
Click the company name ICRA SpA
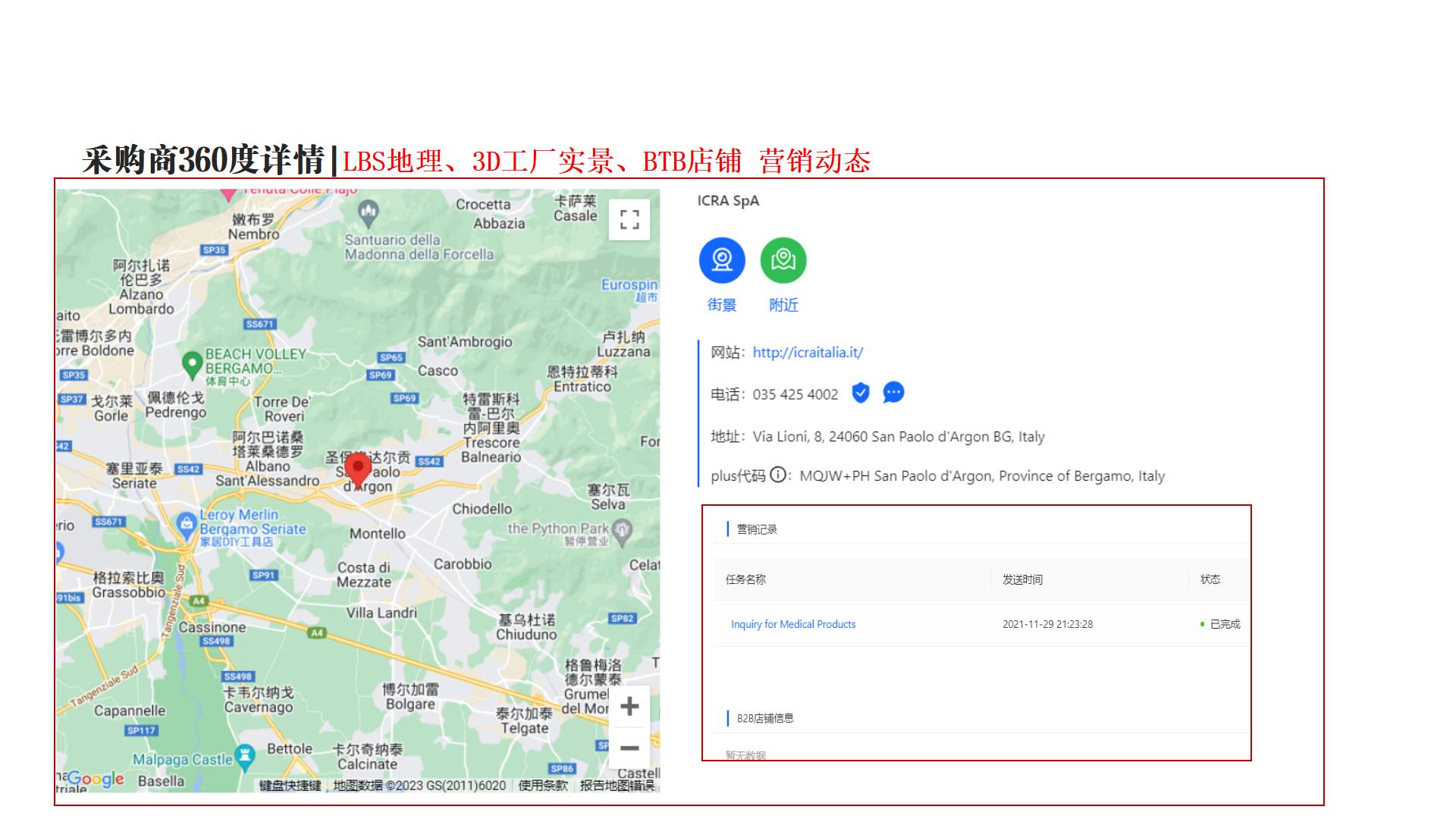(x=728, y=201)
